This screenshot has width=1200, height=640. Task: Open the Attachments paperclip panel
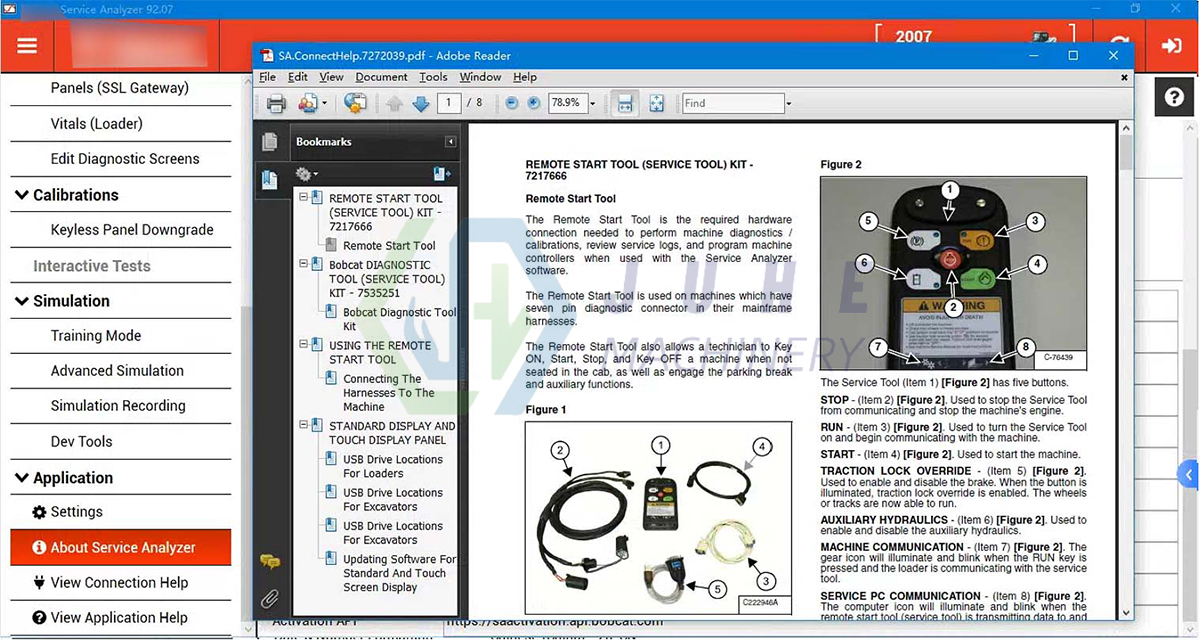269,598
